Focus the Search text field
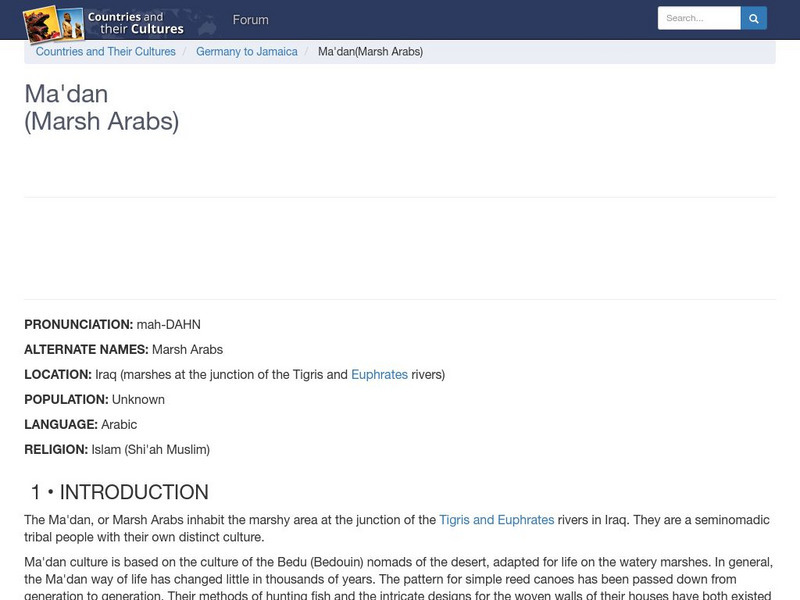The image size is (800, 600). point(698,18)
